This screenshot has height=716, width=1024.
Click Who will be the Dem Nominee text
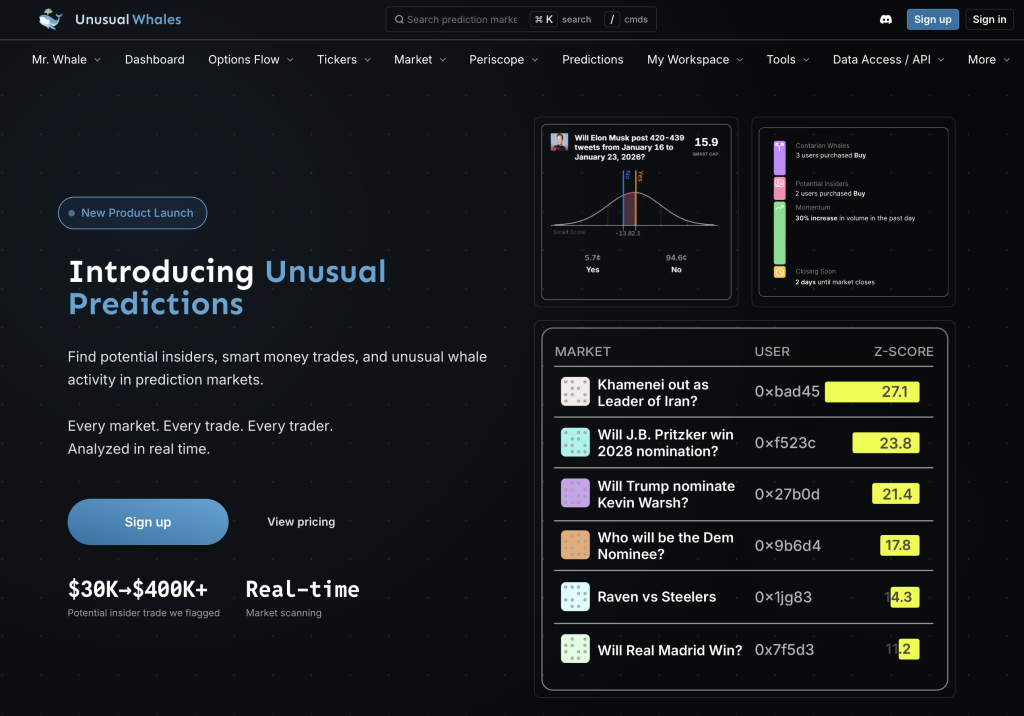click(x=665, y=545)
